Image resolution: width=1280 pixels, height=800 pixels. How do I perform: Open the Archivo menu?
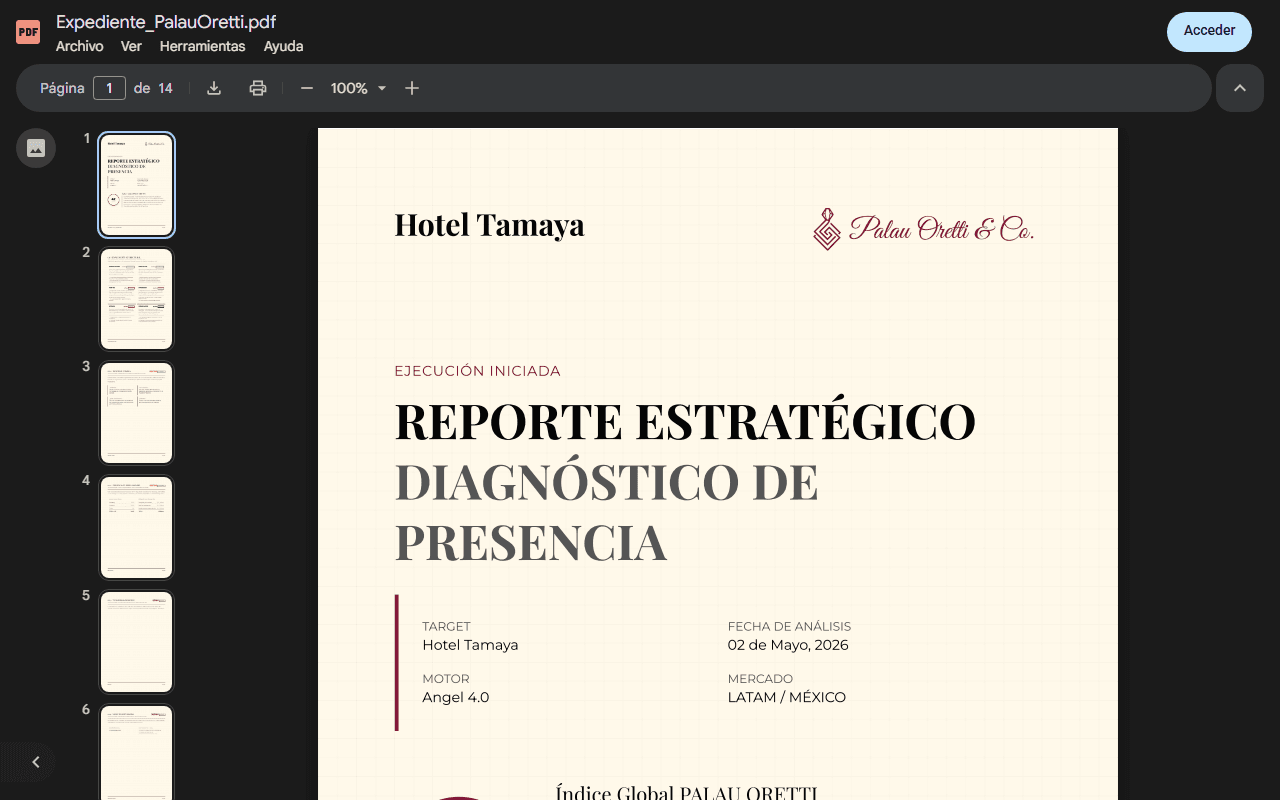click(79, 46)
